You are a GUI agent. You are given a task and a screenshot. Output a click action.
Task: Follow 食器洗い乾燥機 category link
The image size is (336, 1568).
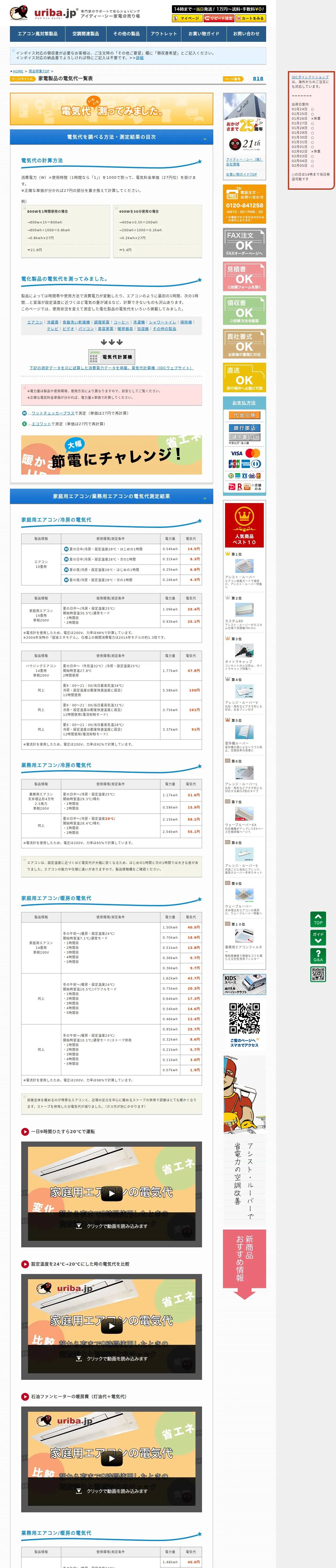pyautogui.click(x=76, y=322)
